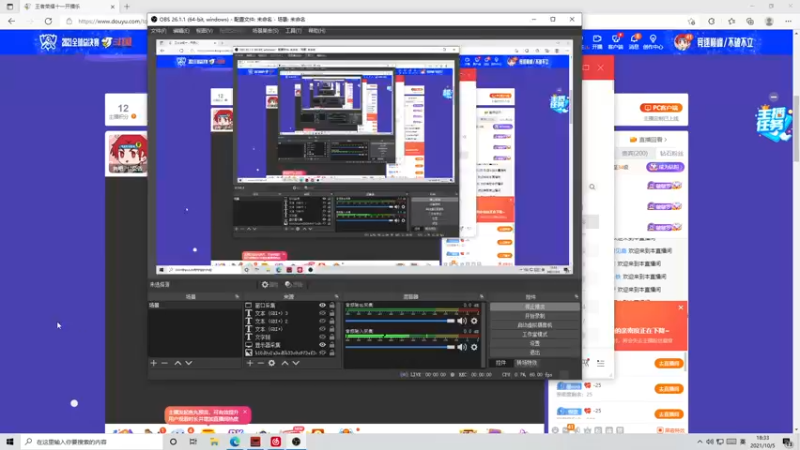Screen dimensions: 800x450
Task: Show hidden system tray icons
Action: pyautogui.click(x=699, y=442)
